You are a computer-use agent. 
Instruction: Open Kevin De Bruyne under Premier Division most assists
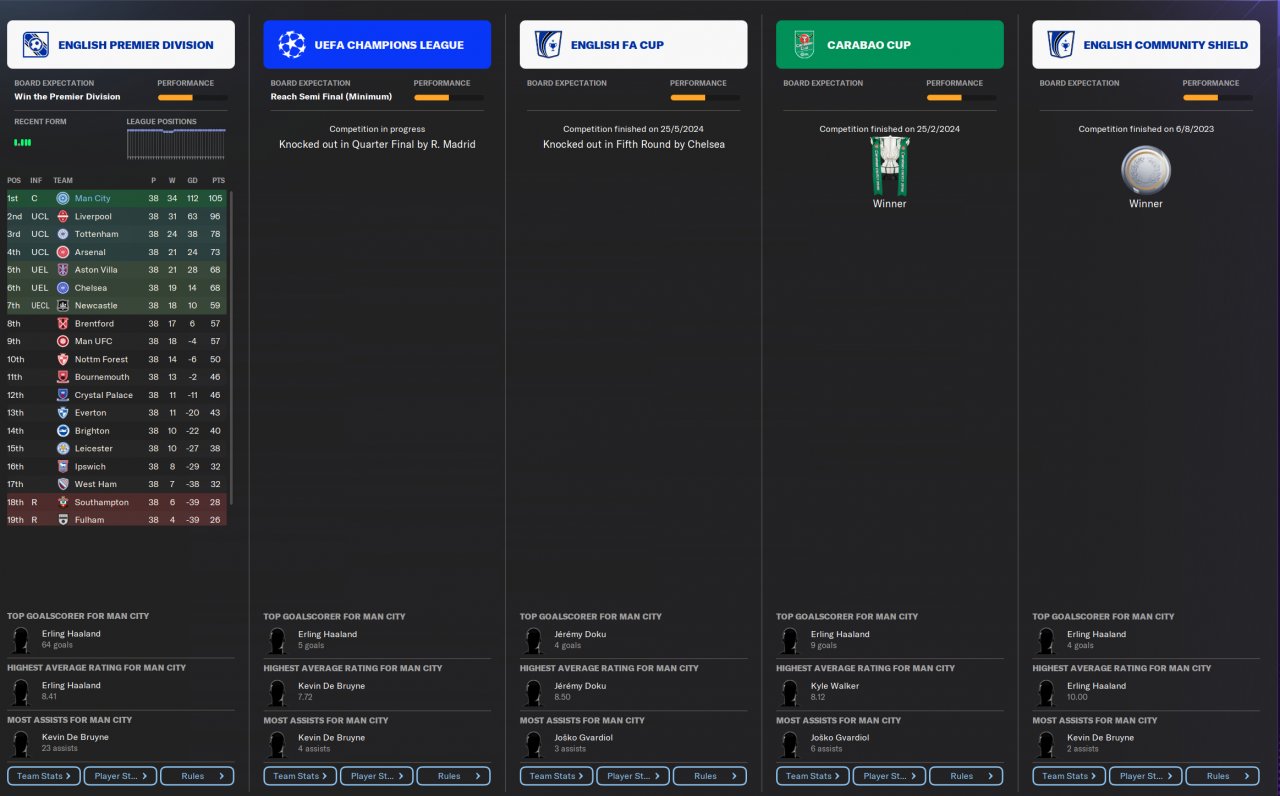coord(75,737)
